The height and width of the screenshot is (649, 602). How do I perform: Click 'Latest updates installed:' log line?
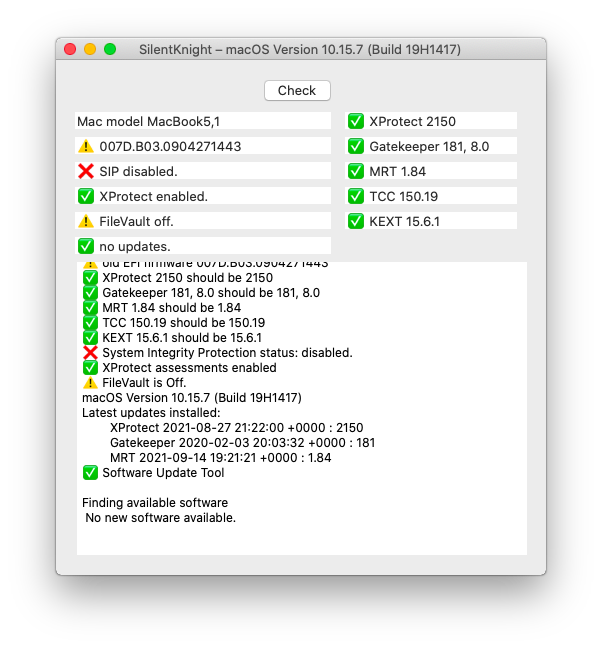151,413
